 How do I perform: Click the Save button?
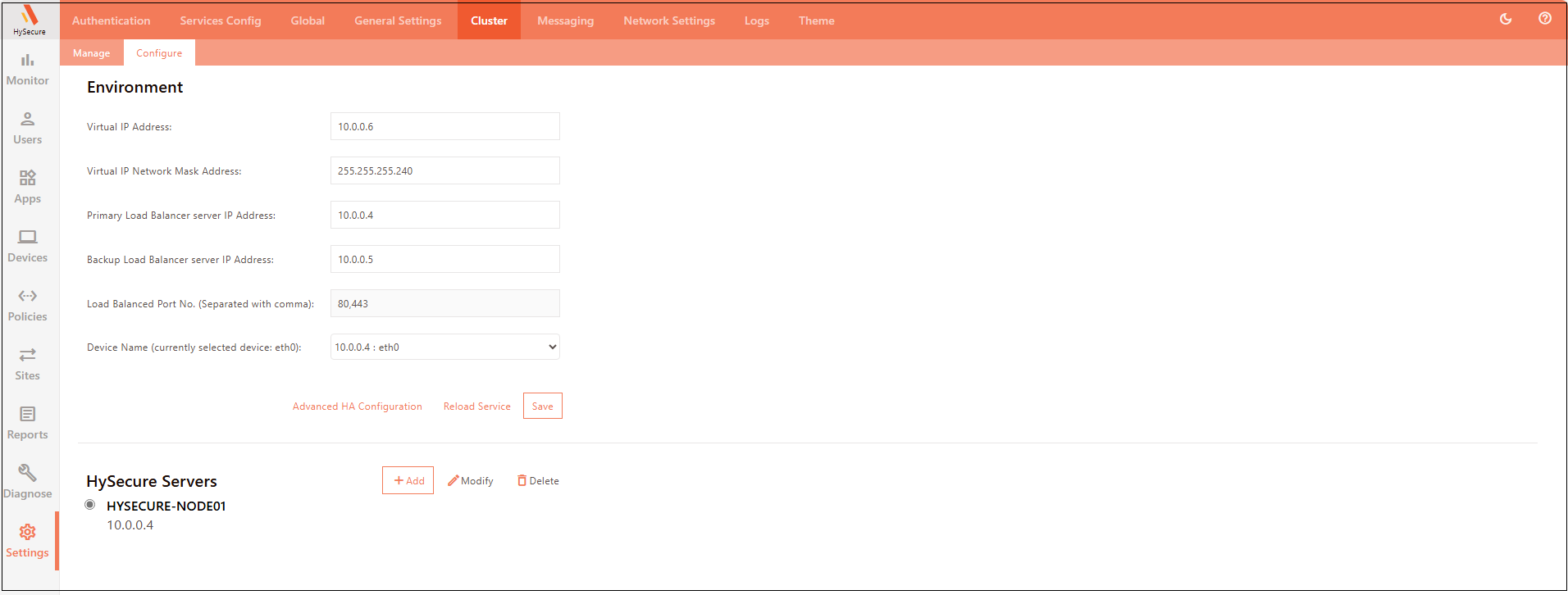pos(543,406)
